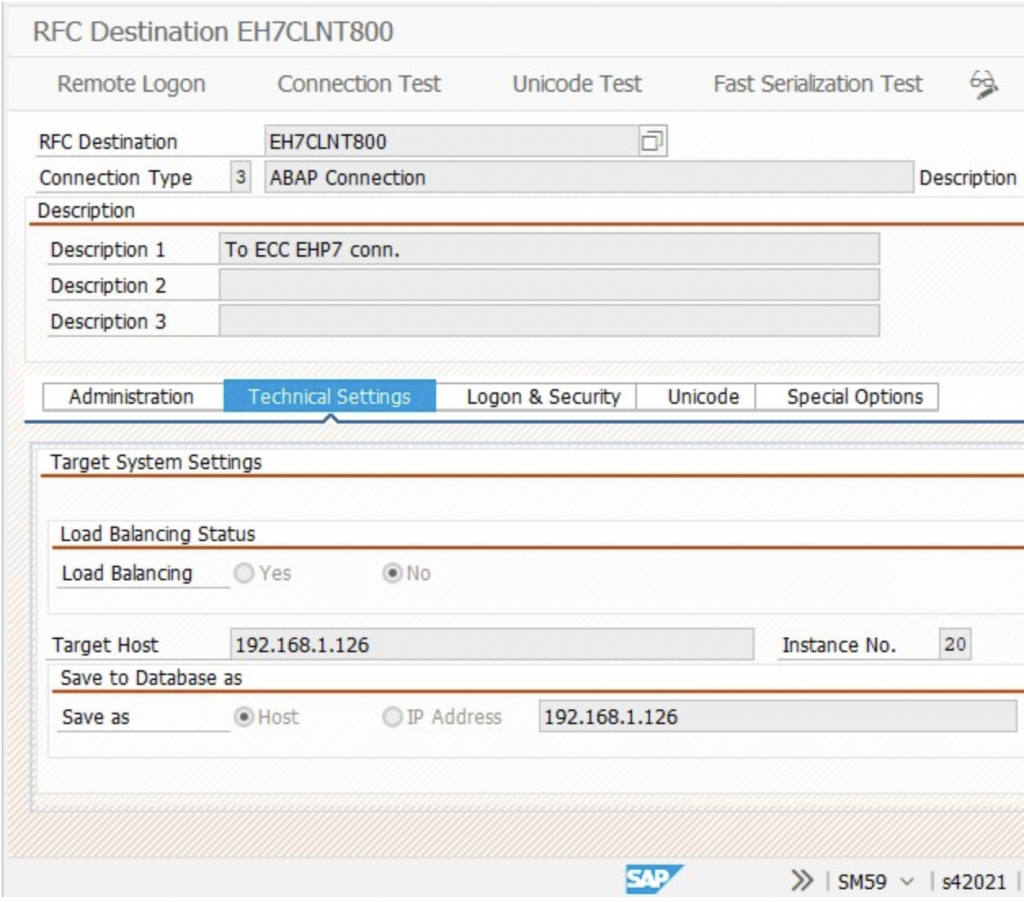Open the Logon & Security tab
The width and height of the screenshot is (1024, 902).
tap(543, 397)
